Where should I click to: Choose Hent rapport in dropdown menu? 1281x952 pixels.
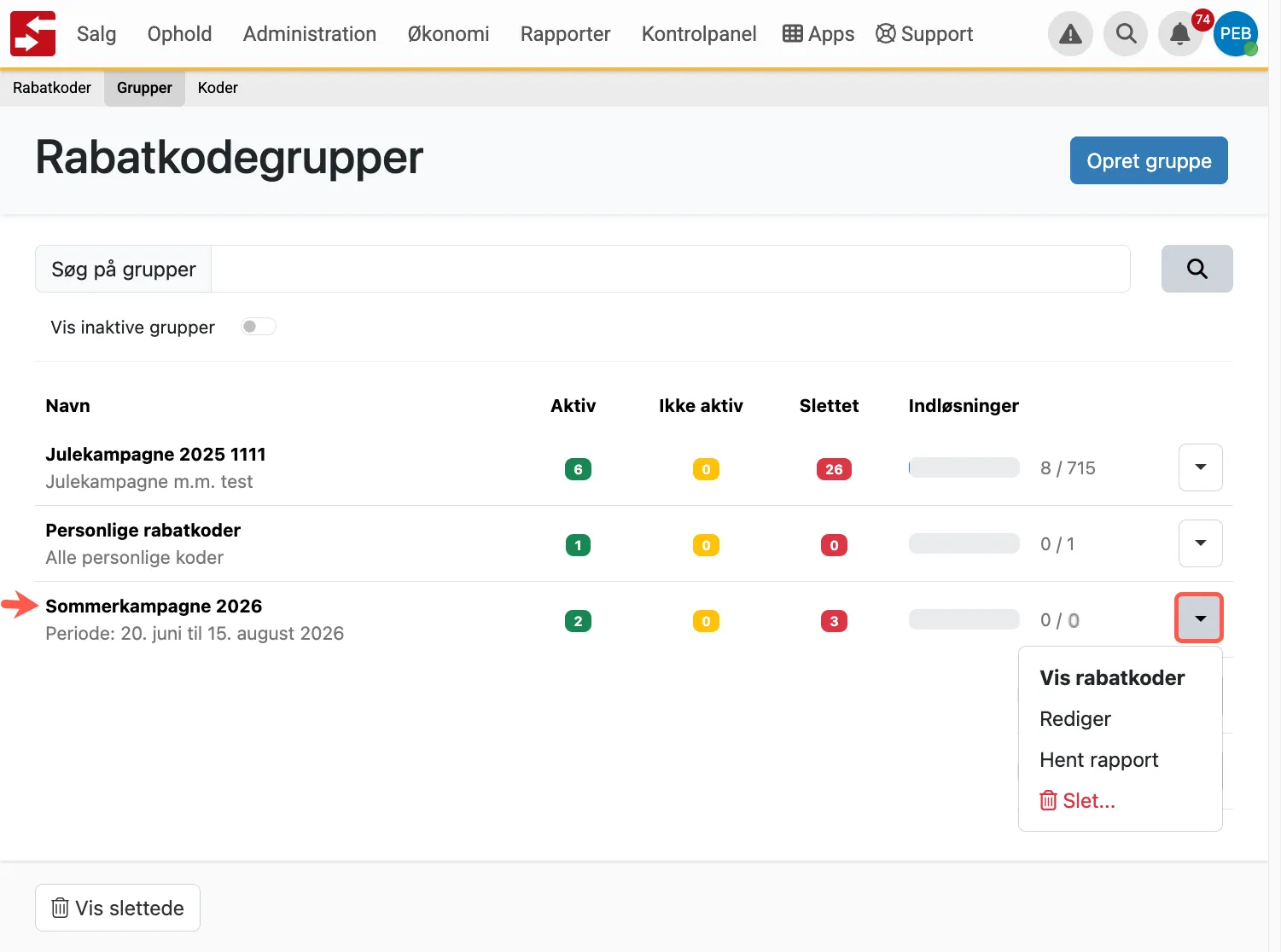[1099, 760]
